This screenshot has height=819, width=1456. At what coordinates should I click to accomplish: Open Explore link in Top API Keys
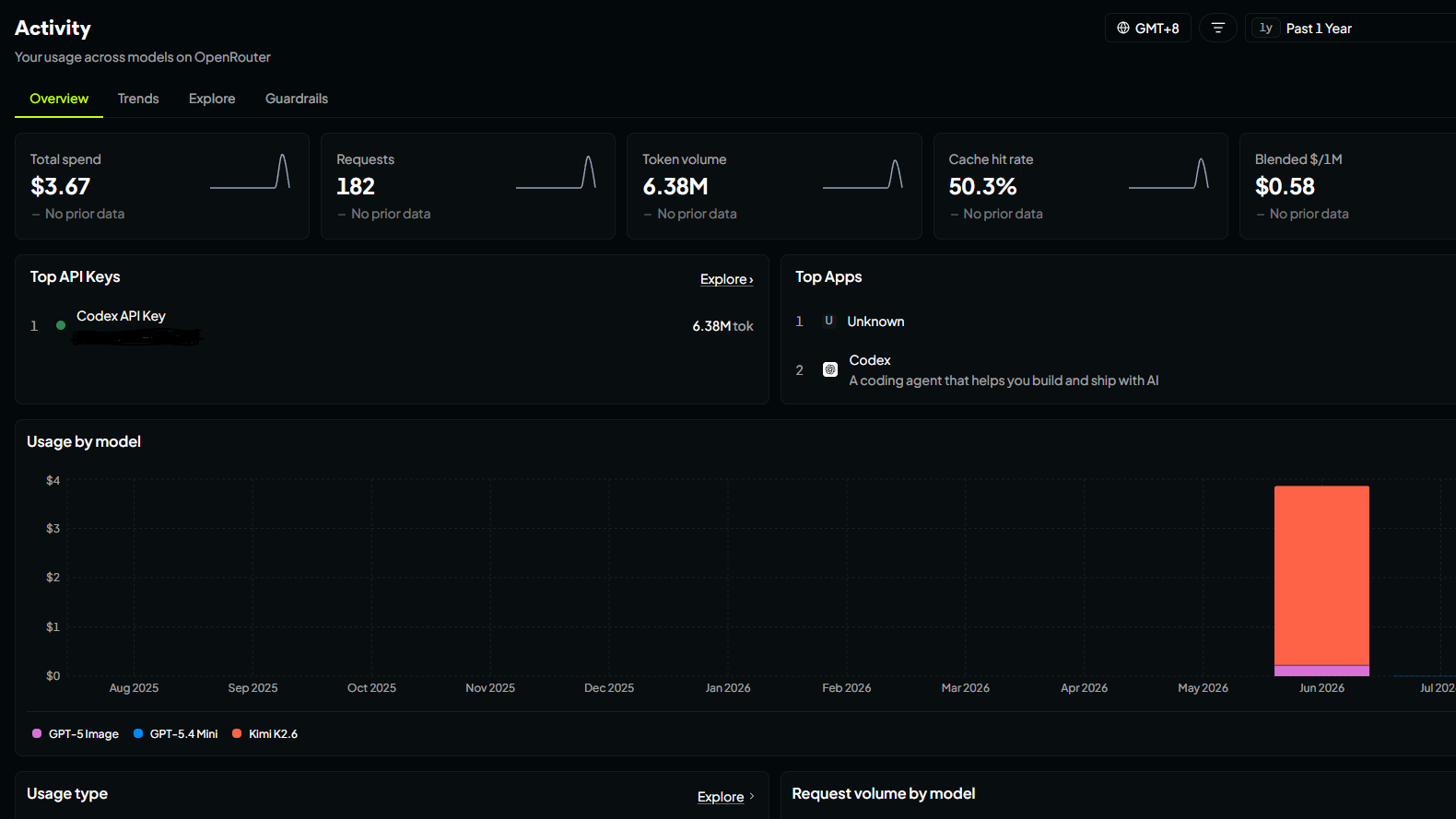(x=727, y=279)
